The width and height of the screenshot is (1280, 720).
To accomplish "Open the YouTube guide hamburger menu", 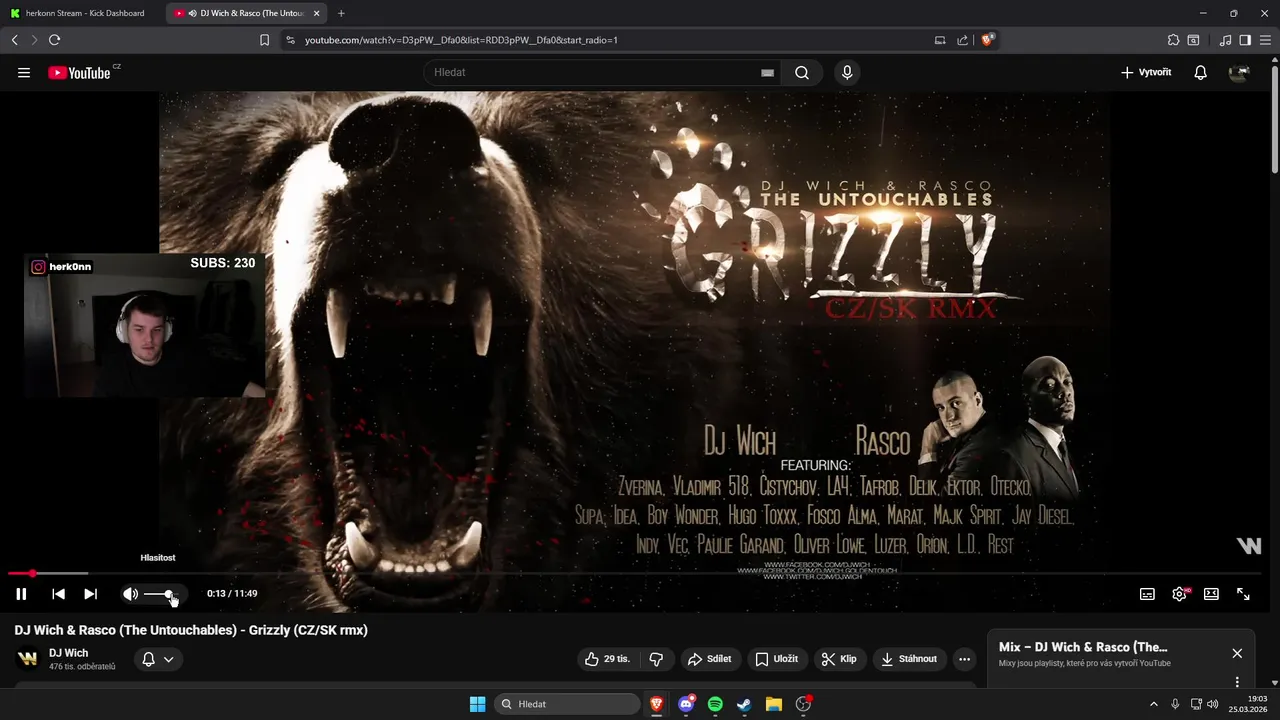I will [x=24, y=73].
